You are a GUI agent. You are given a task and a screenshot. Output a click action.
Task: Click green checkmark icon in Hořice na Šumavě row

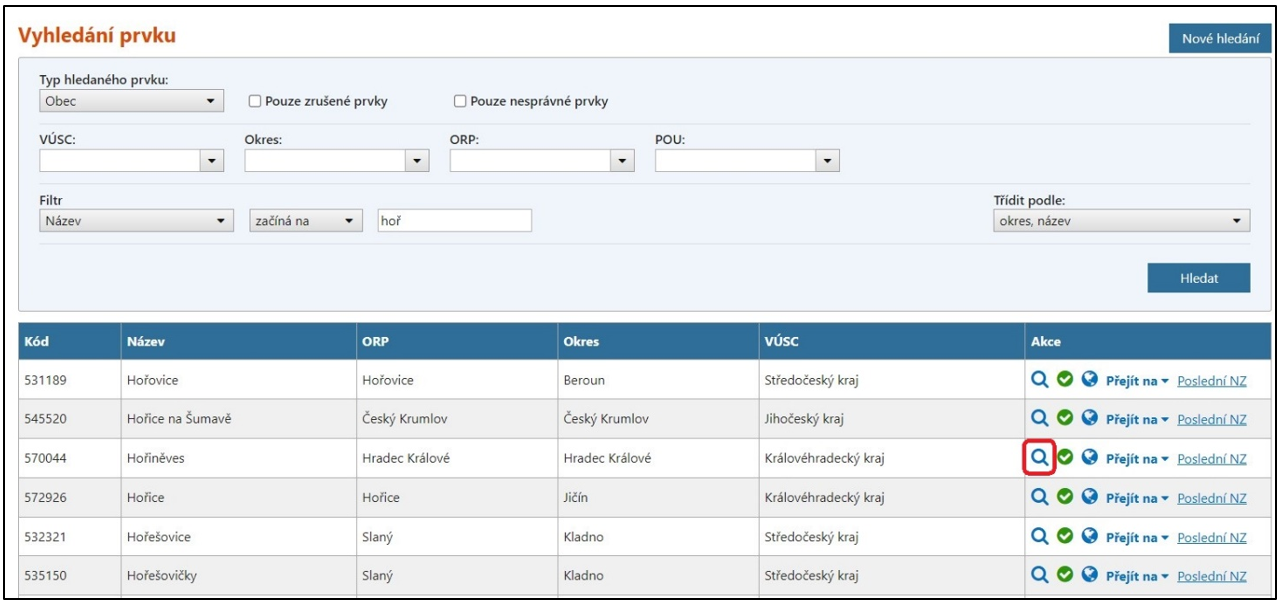1065,419
